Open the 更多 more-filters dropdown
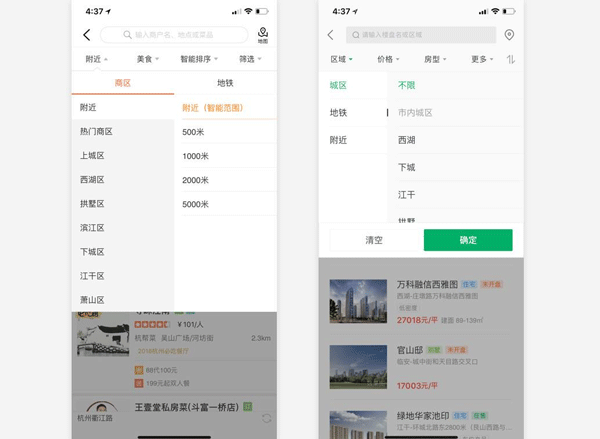This screenshot has height=439, width=600. pyautogui.click(x=482, y=59)
